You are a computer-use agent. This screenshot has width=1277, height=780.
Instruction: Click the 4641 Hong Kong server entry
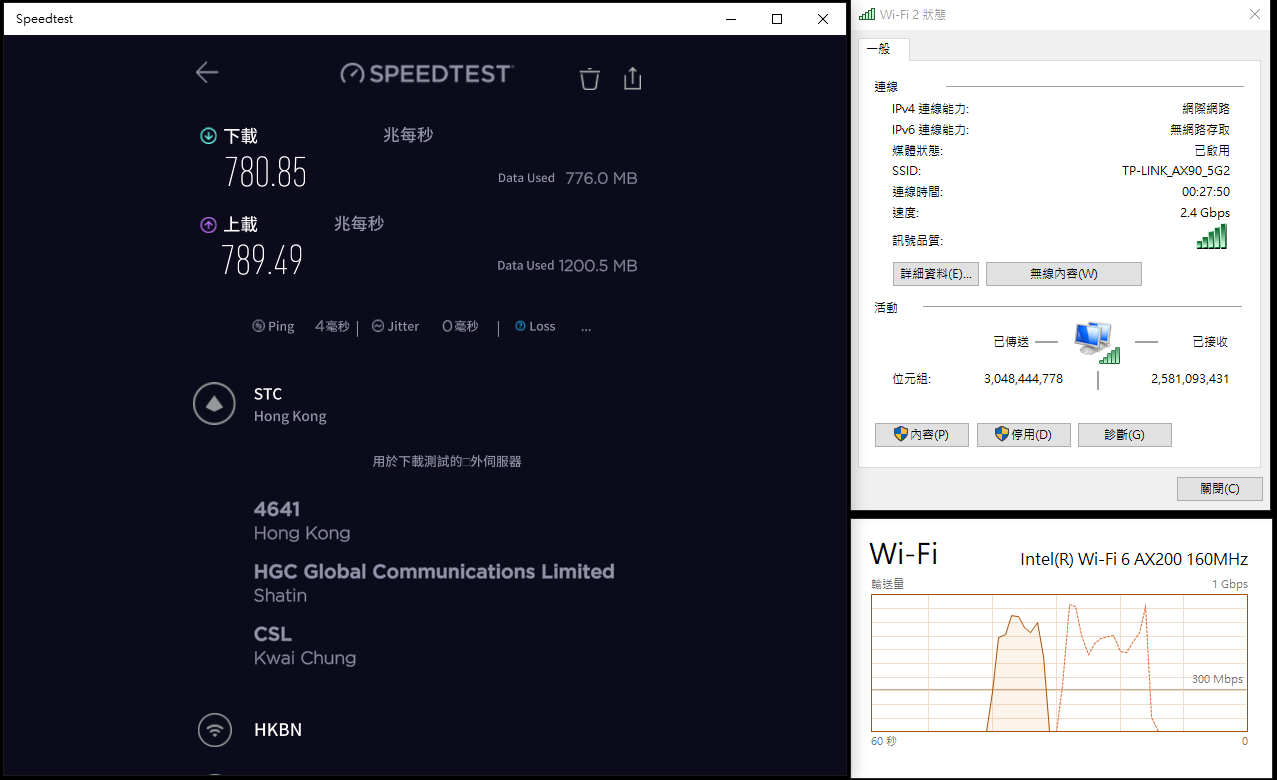[302, 521]
